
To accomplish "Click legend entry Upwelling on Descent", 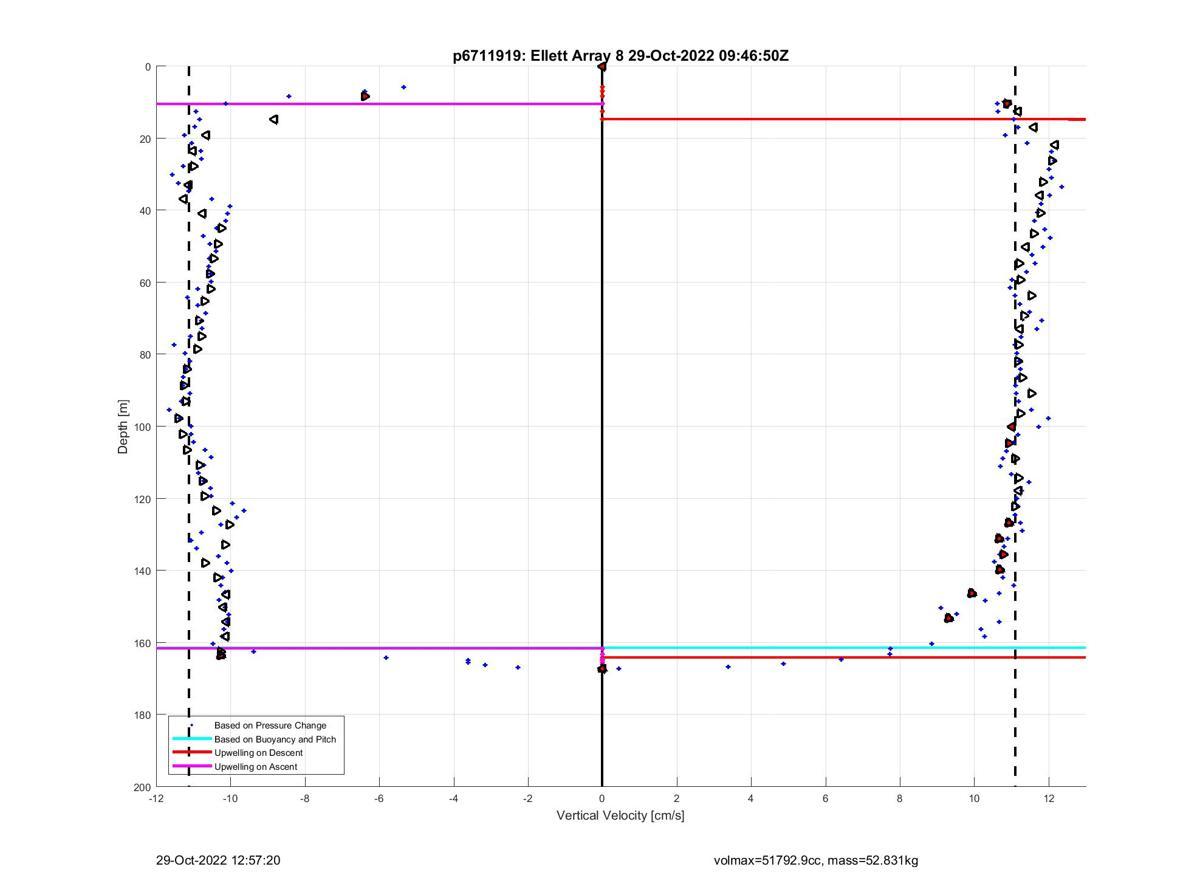I will click(258, 753).
